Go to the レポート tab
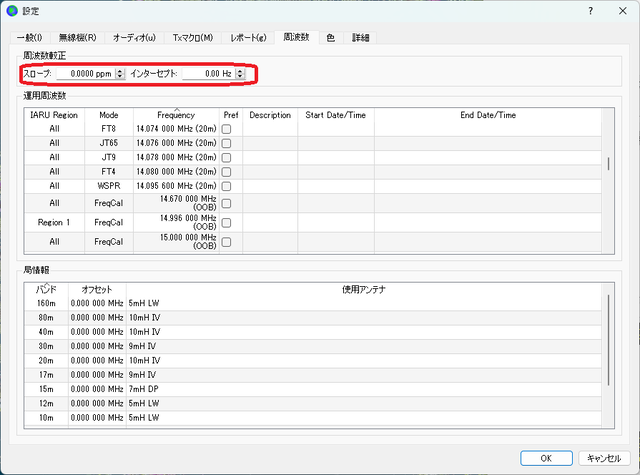The width and height of the screenshot is (640, 475). pos(248,38)
